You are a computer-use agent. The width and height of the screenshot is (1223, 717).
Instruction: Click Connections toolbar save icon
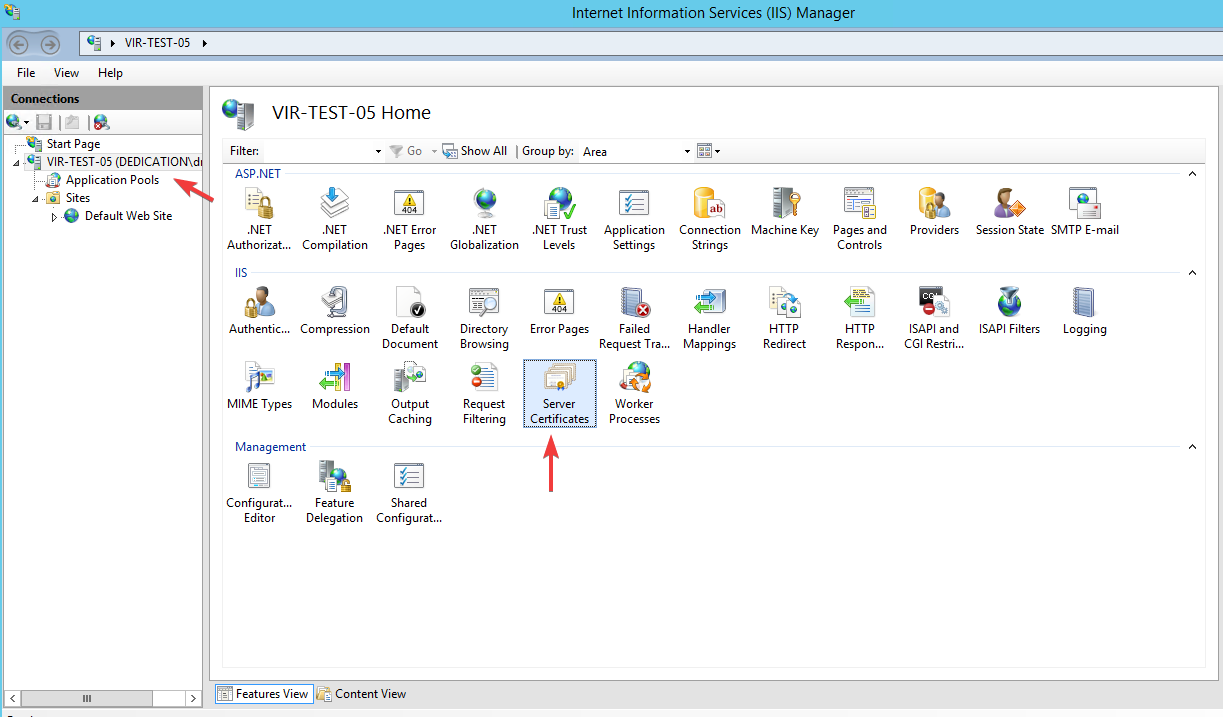pyautogui.click(x=44, y=122)
